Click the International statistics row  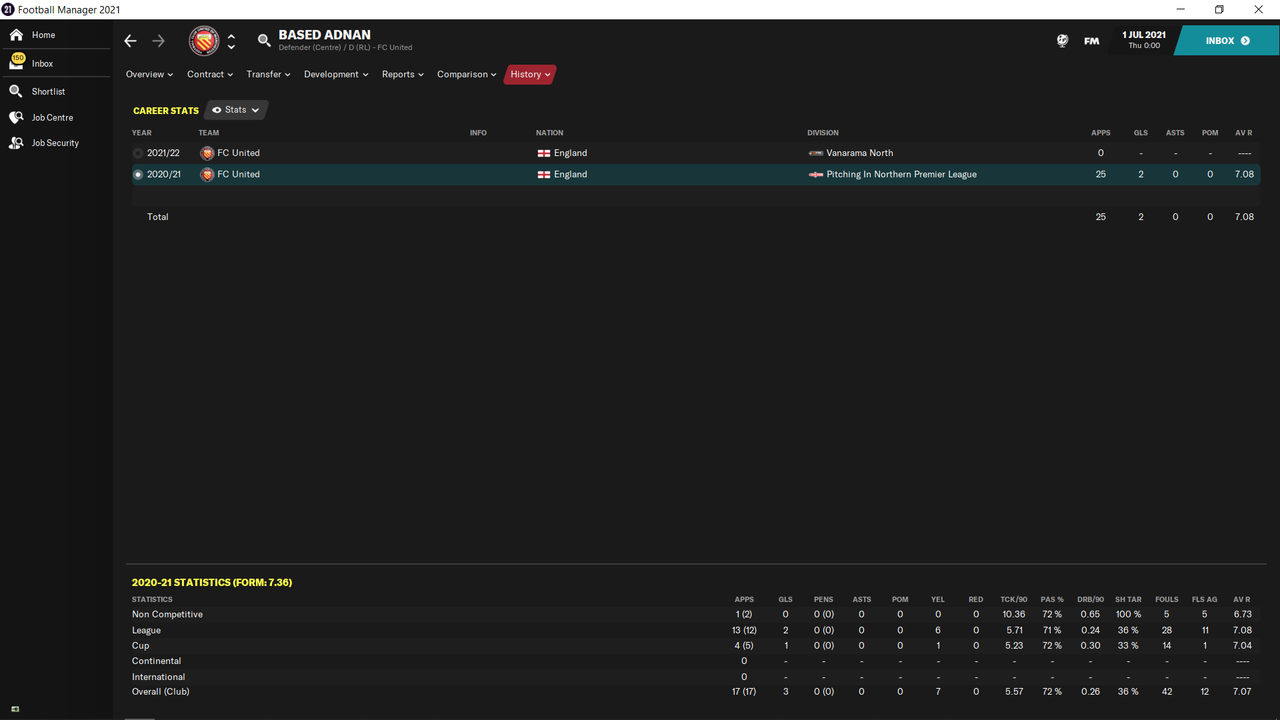coord(696,676)
